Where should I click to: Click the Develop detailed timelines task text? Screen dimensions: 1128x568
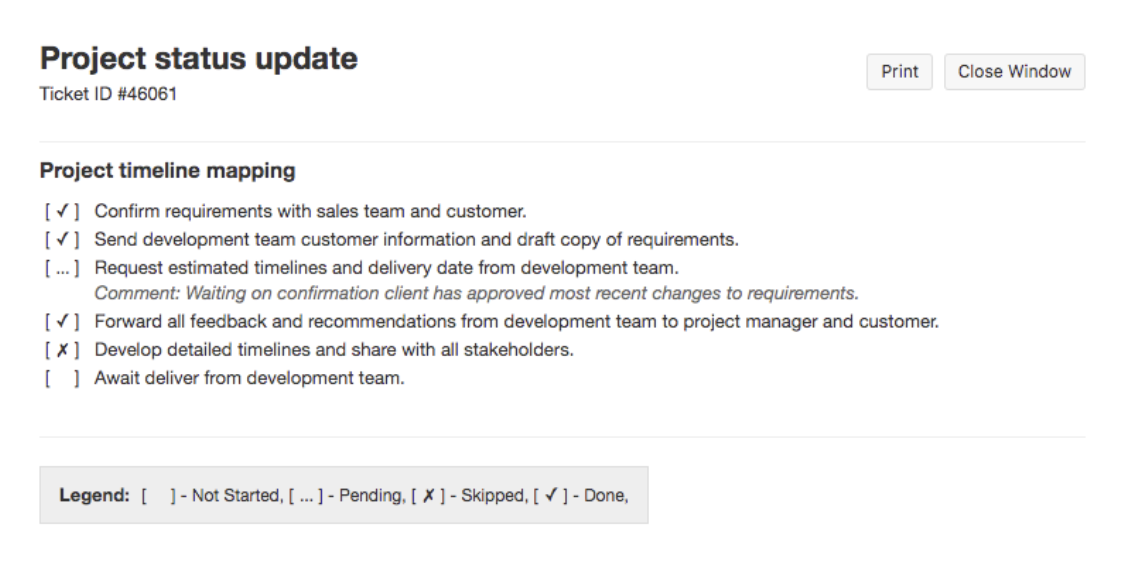334,350
